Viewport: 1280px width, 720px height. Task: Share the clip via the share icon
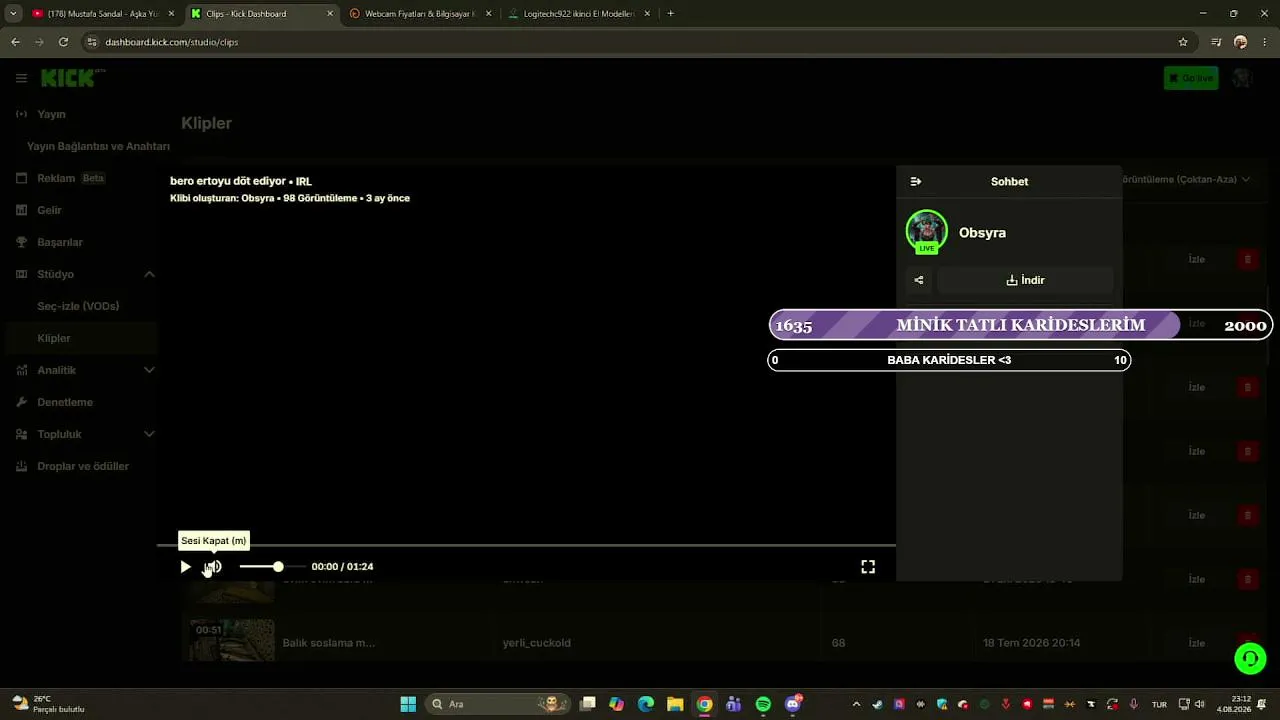coord(919,280)
